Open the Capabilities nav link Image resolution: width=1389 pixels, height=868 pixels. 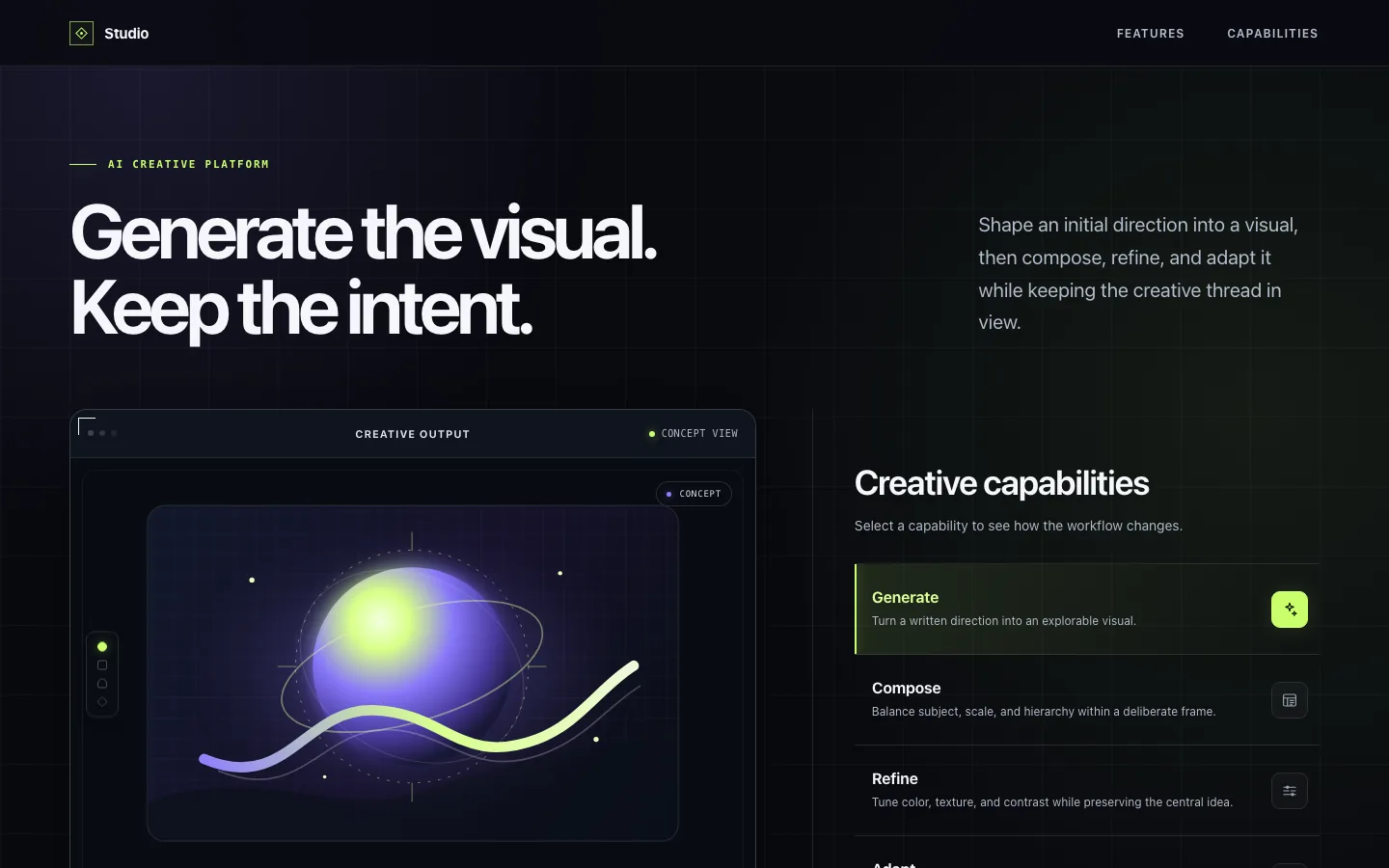[1272, 34]
